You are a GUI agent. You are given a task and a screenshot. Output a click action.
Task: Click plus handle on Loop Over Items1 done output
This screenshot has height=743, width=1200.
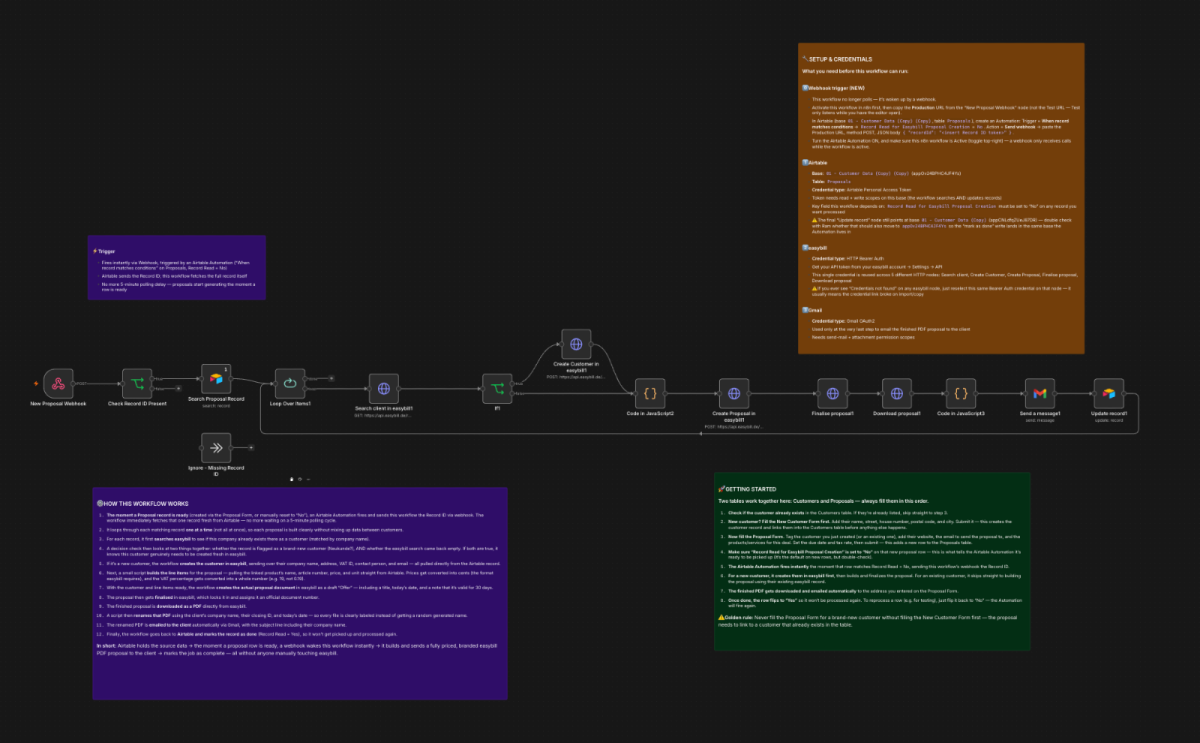(333, 379)
